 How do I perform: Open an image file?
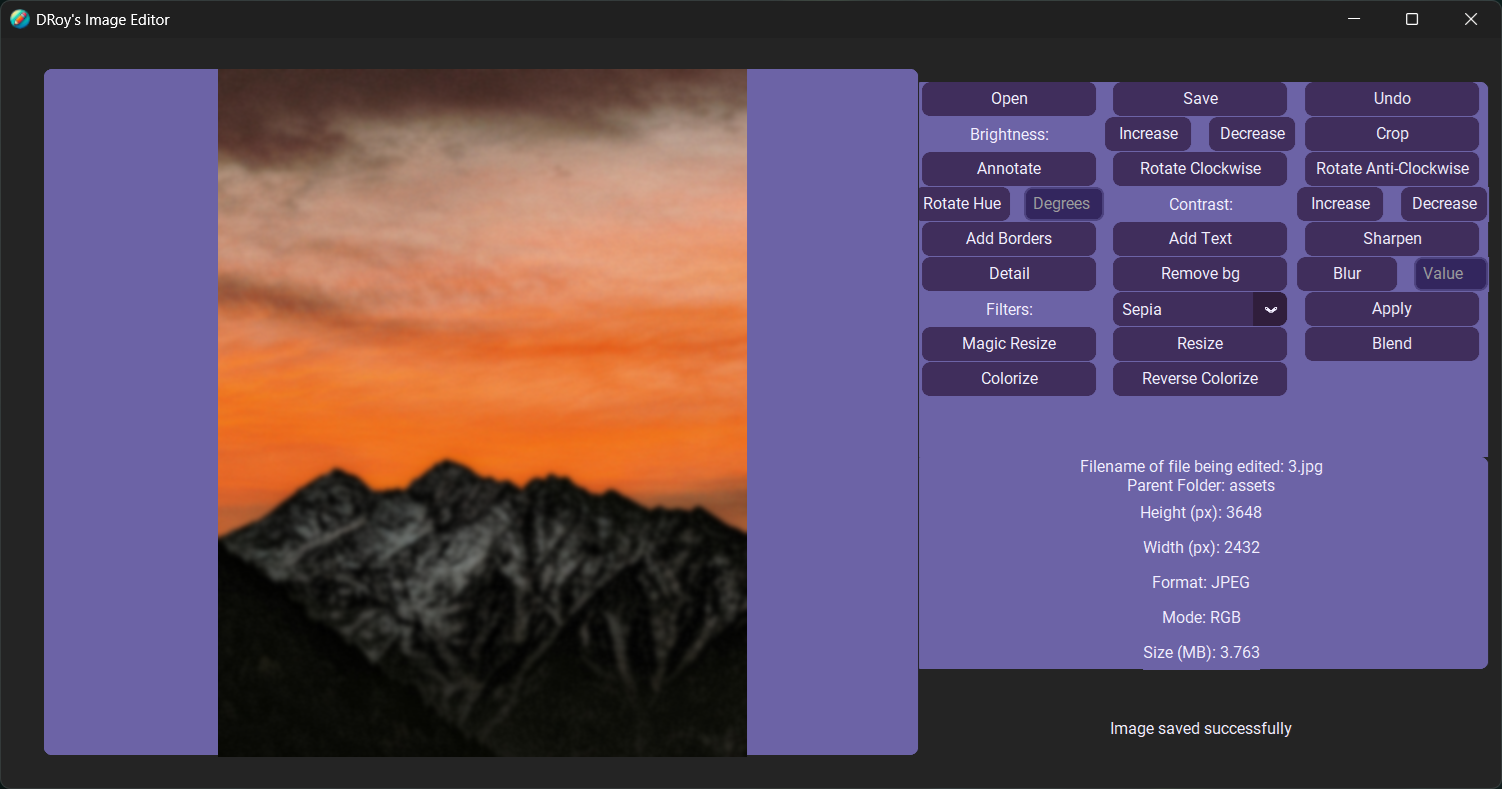[1008, 98]
